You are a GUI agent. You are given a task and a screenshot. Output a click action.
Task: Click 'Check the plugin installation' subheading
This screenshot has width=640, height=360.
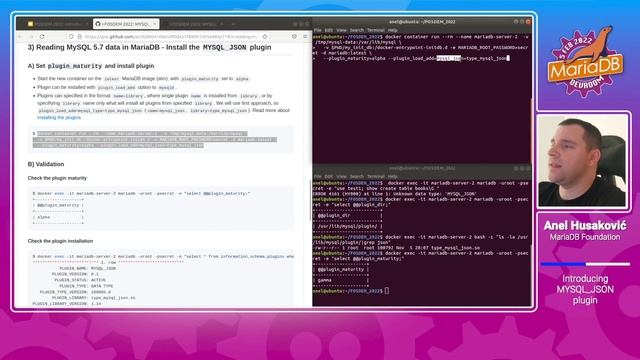coord(60,241)
